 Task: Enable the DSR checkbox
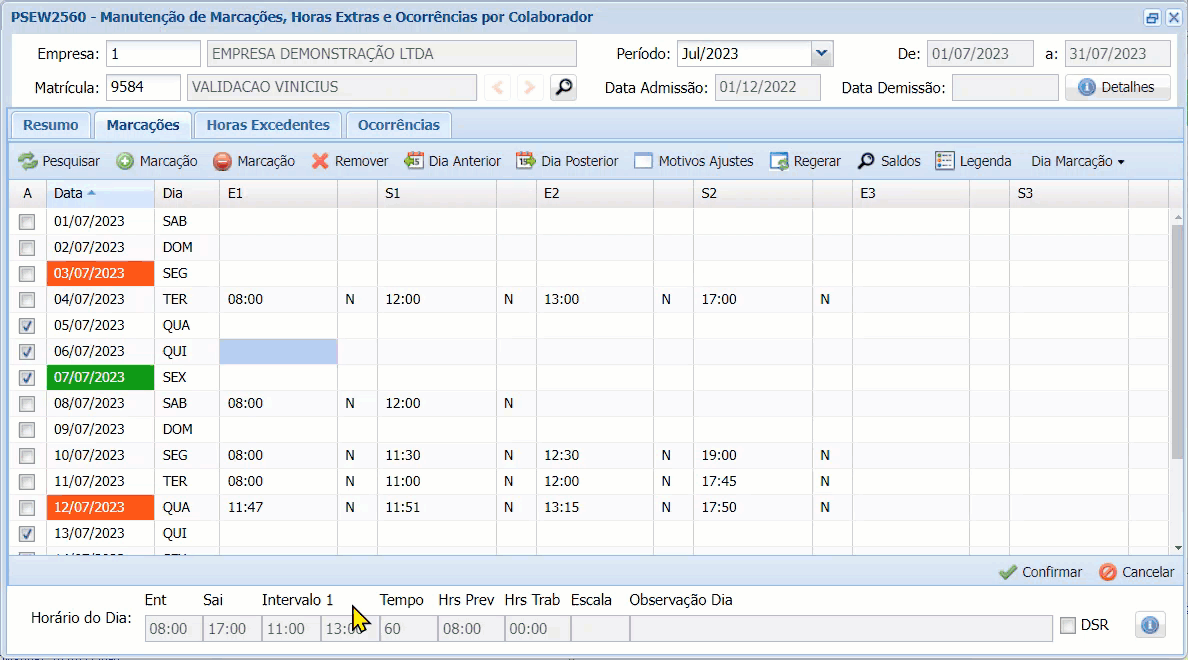[1068, 626]
